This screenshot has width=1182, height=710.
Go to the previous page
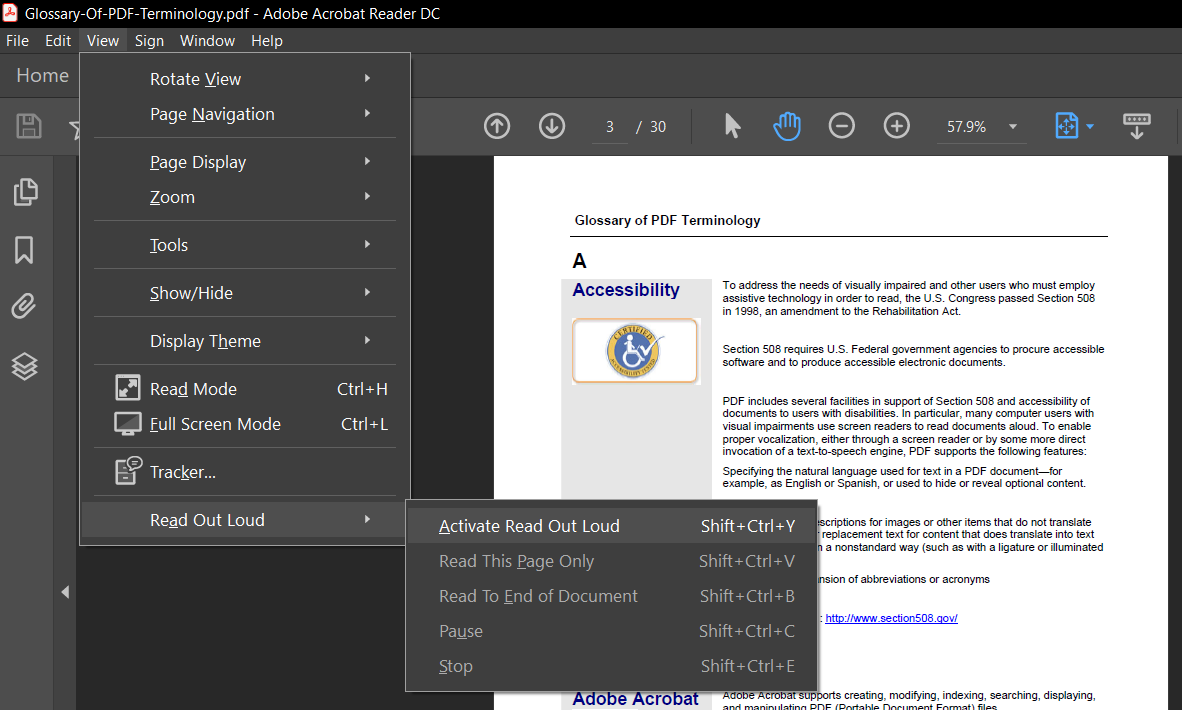[497, 125]
